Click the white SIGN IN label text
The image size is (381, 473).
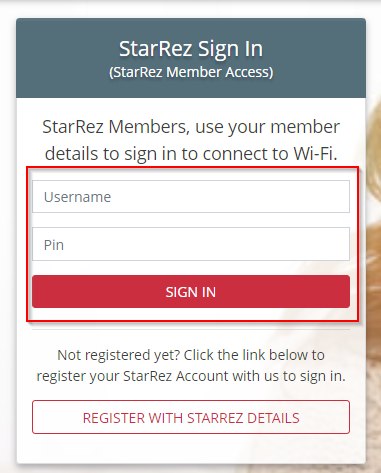(x=191, y=292)
